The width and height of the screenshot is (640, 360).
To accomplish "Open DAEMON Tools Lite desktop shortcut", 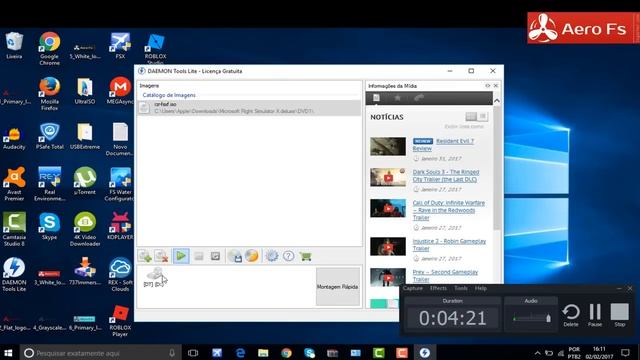I will 14,275.
